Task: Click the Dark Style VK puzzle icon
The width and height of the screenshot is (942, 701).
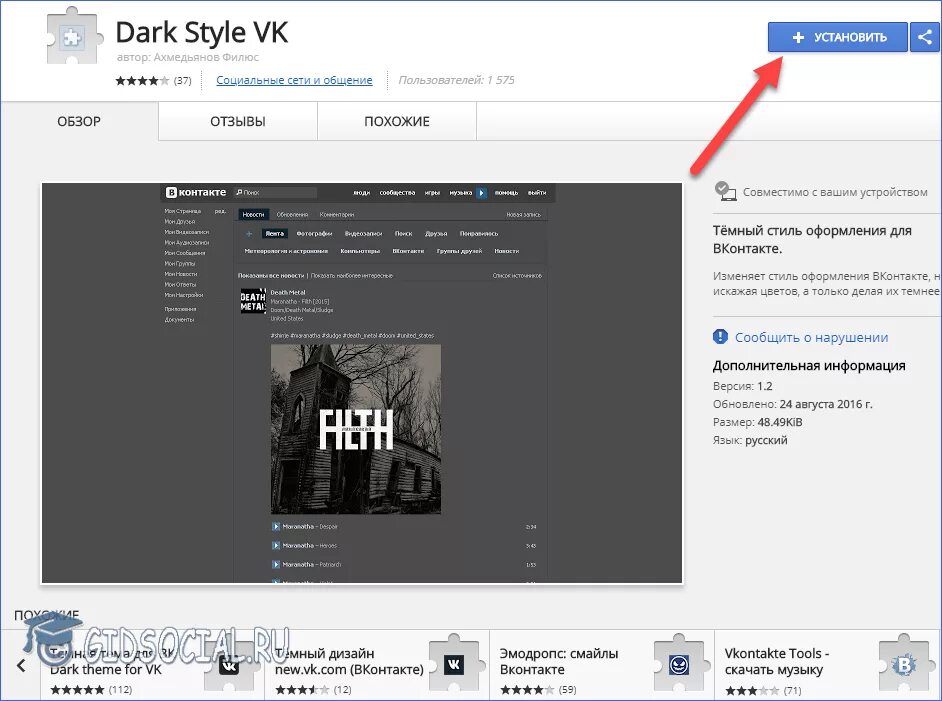Action: (x=73, y=37)
